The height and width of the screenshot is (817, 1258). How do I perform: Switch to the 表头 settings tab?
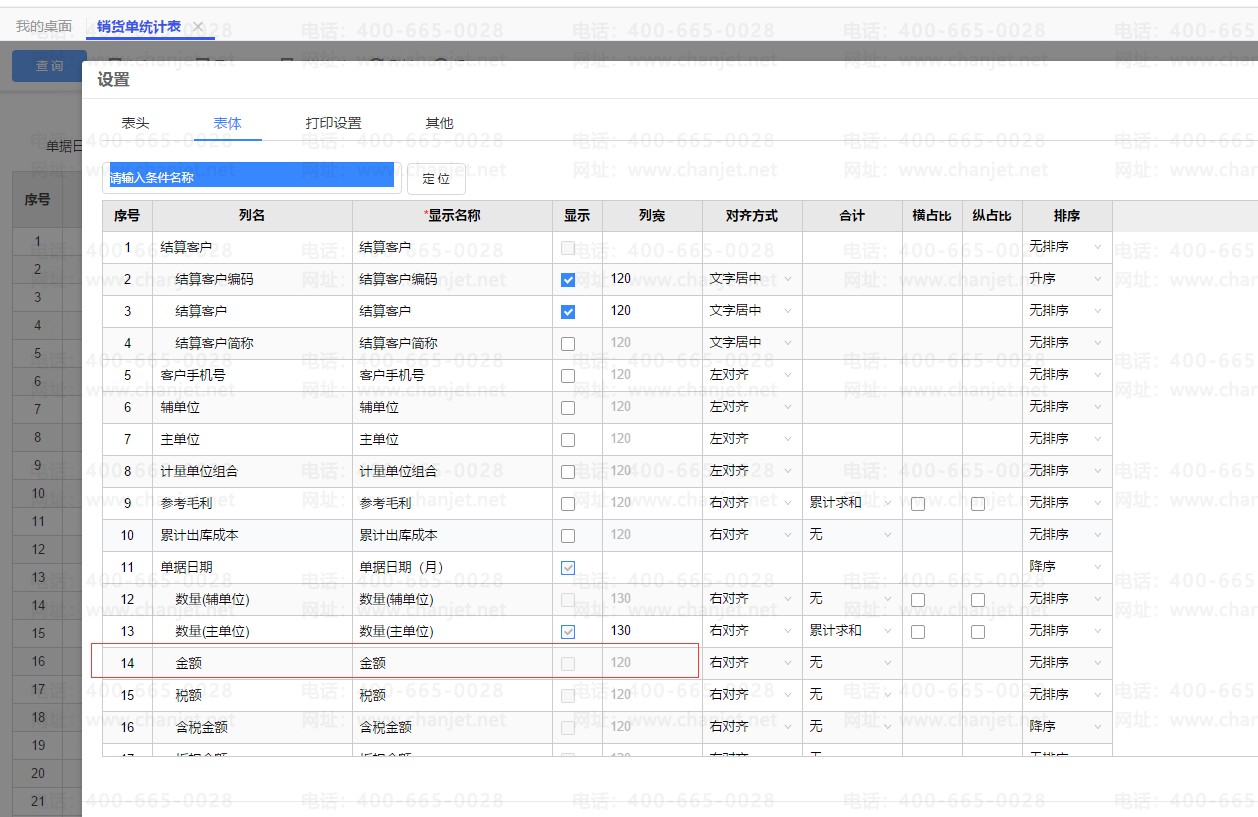click(x=135, y=123)
